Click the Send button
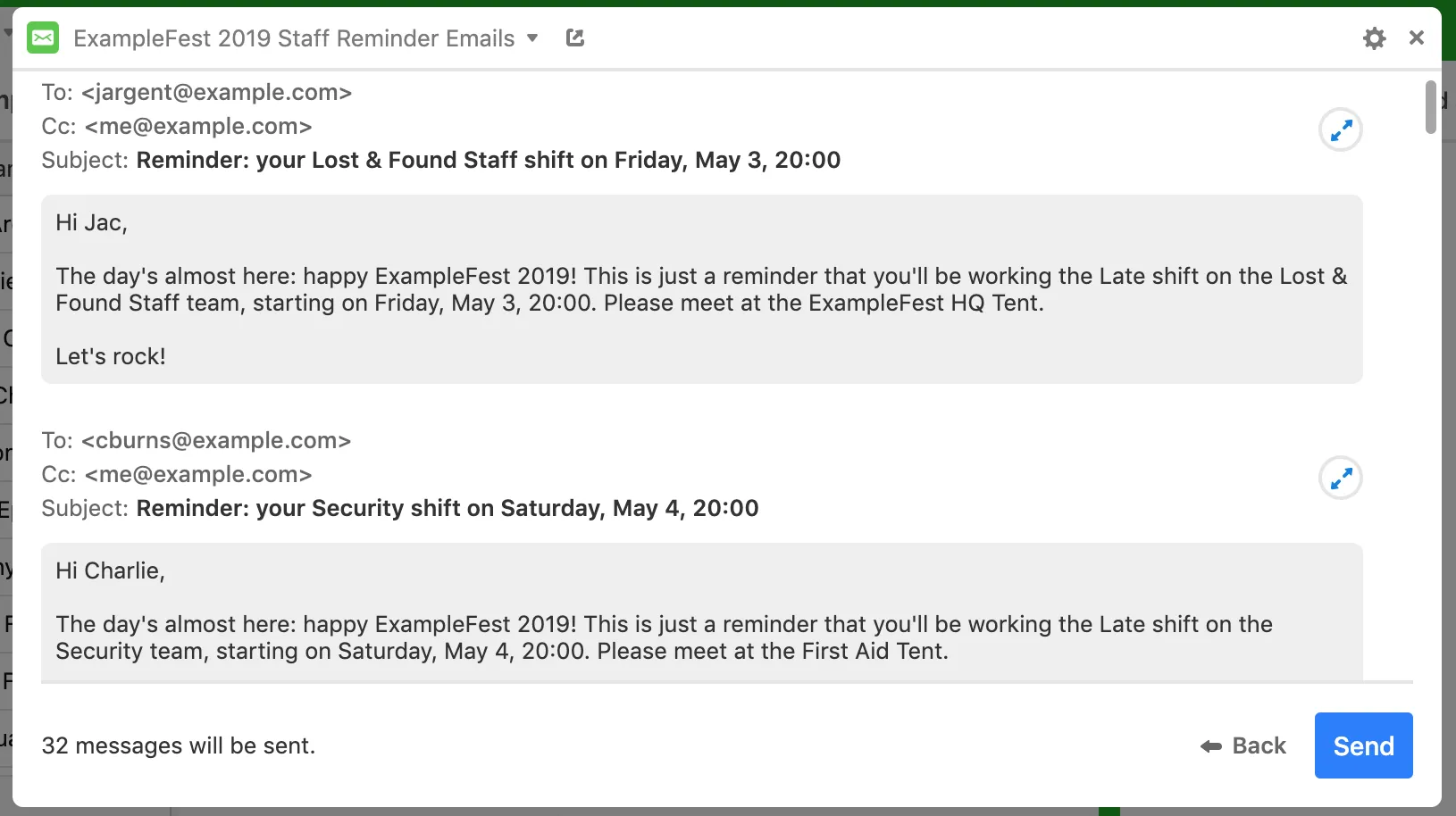The width and height of the screenshot is (1456, 816). (x=1363, y=745)
